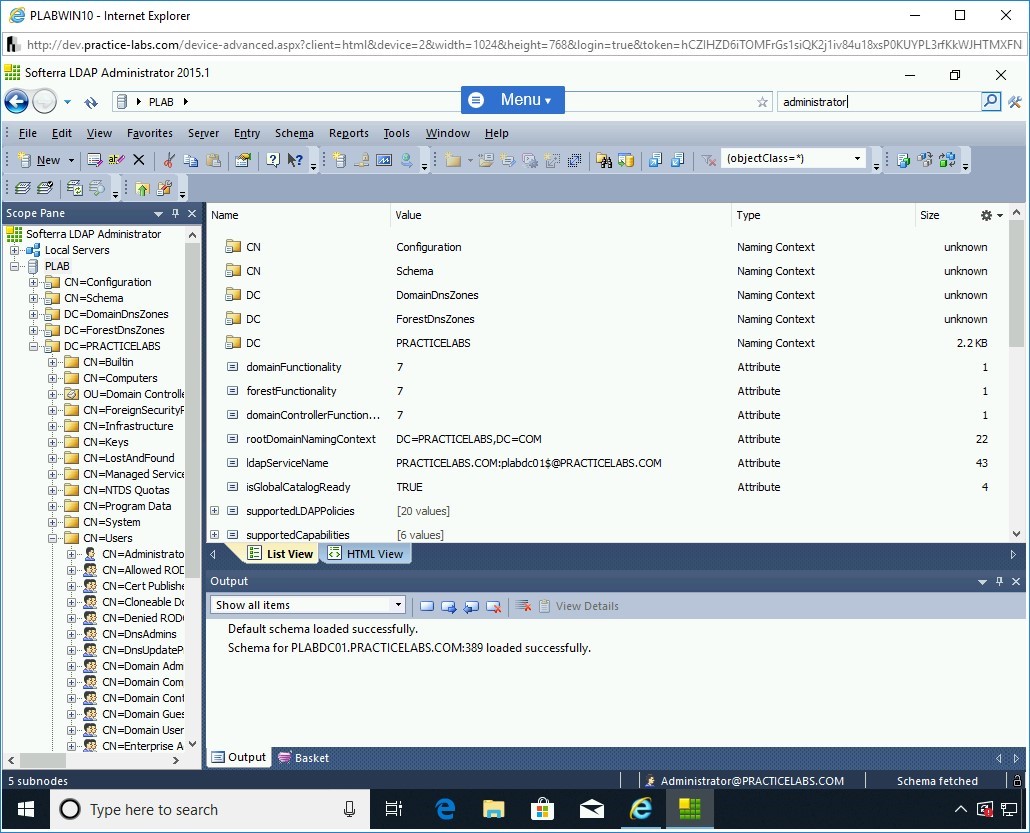Open Microsoft Edge from the taskbar
The height and width of the screenshot is (833, 1030).
click(446, 809)
